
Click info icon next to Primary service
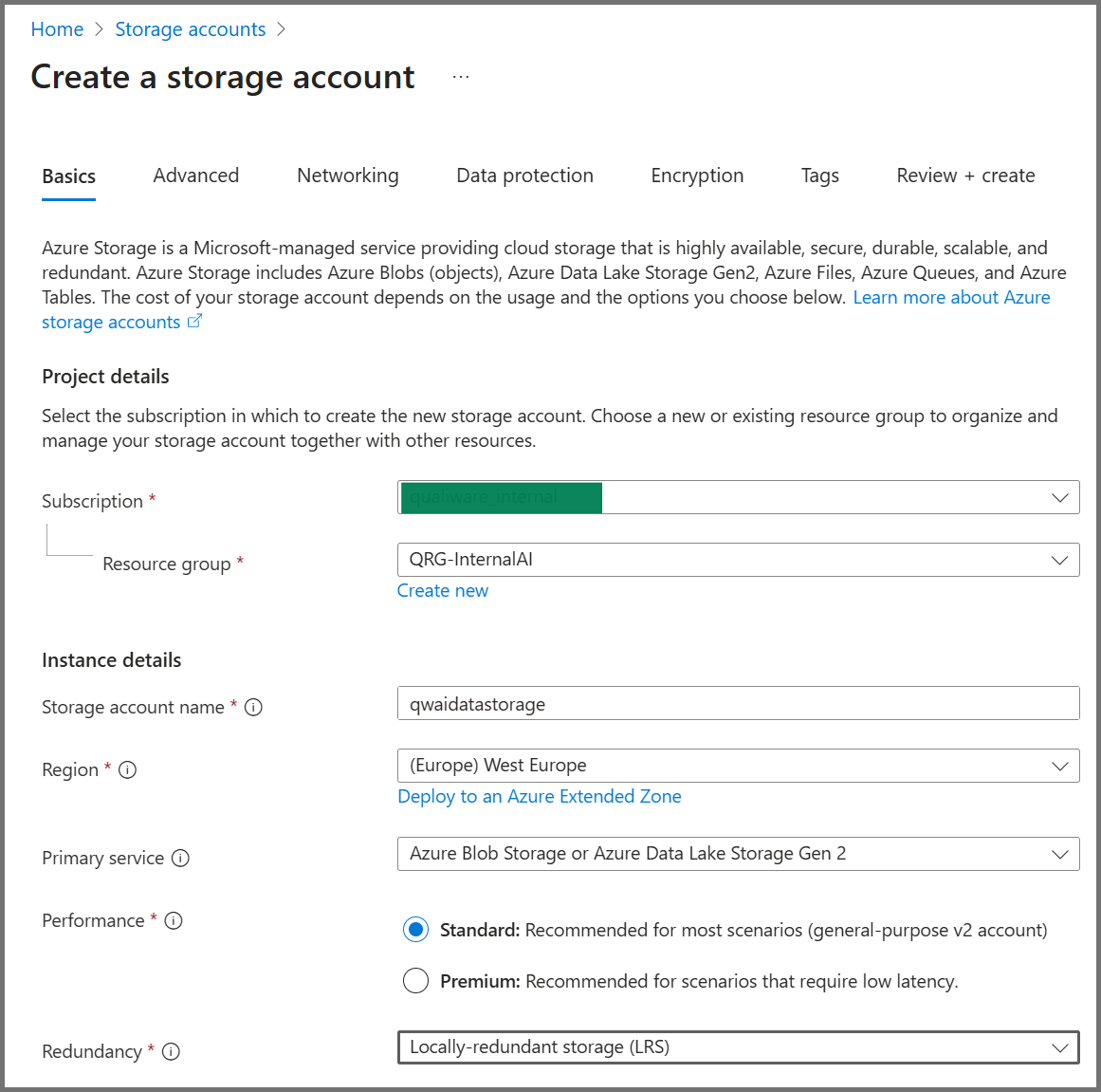tap(180, 858)
